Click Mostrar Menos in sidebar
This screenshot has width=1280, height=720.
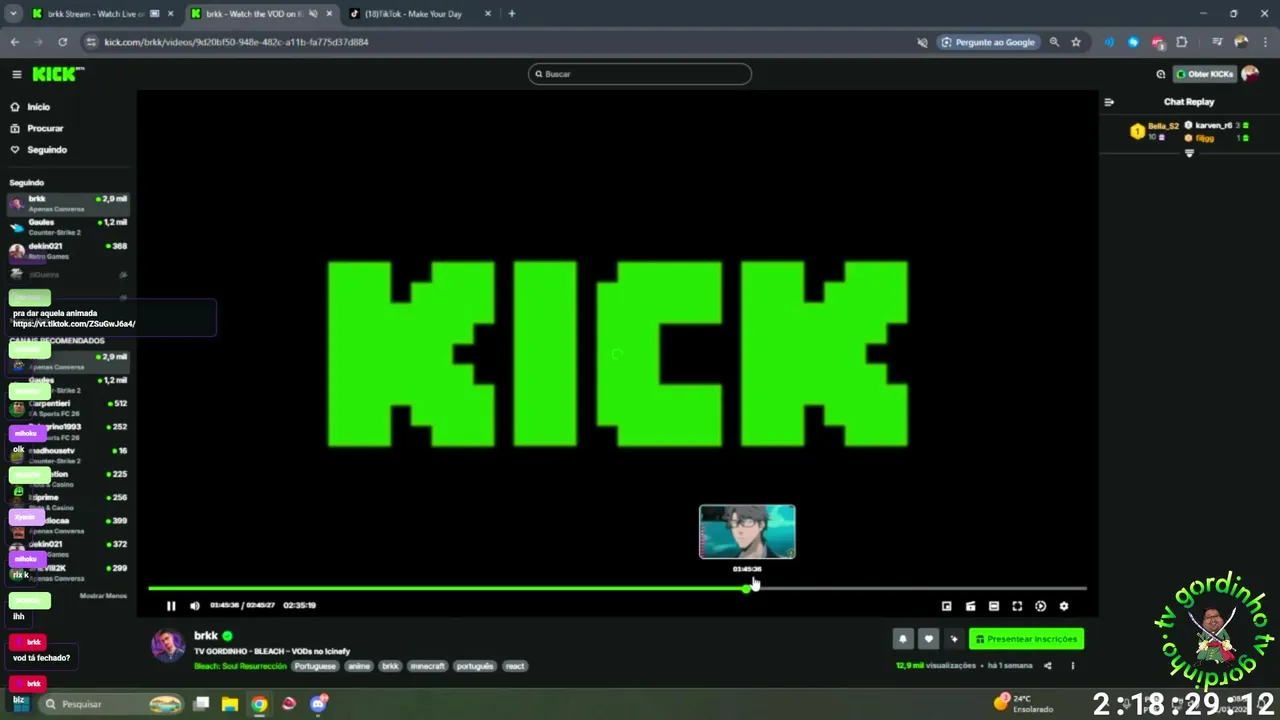point(103,596)
